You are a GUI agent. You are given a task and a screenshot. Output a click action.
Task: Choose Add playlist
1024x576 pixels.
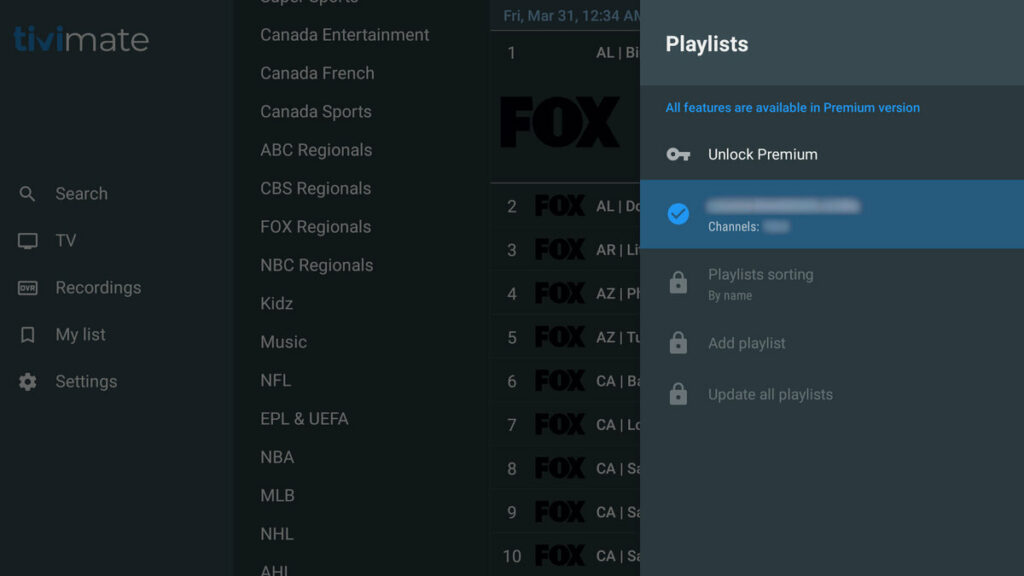point(832,343)
